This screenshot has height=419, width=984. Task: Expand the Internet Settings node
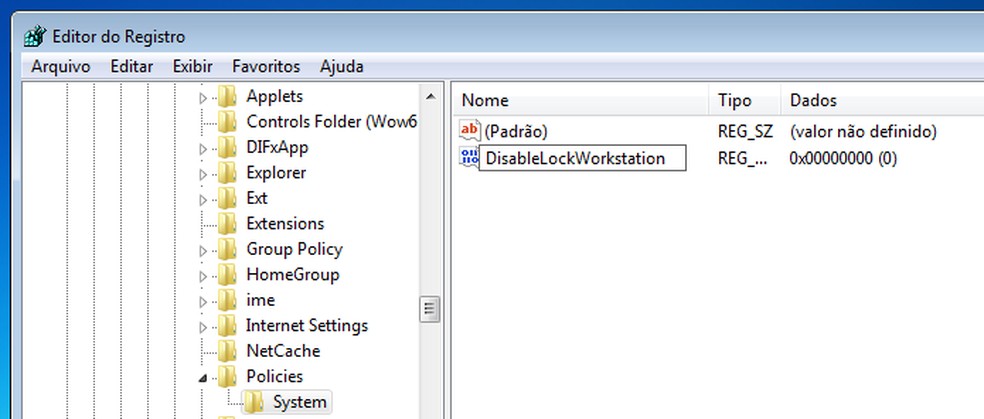(x=203, y=326)
